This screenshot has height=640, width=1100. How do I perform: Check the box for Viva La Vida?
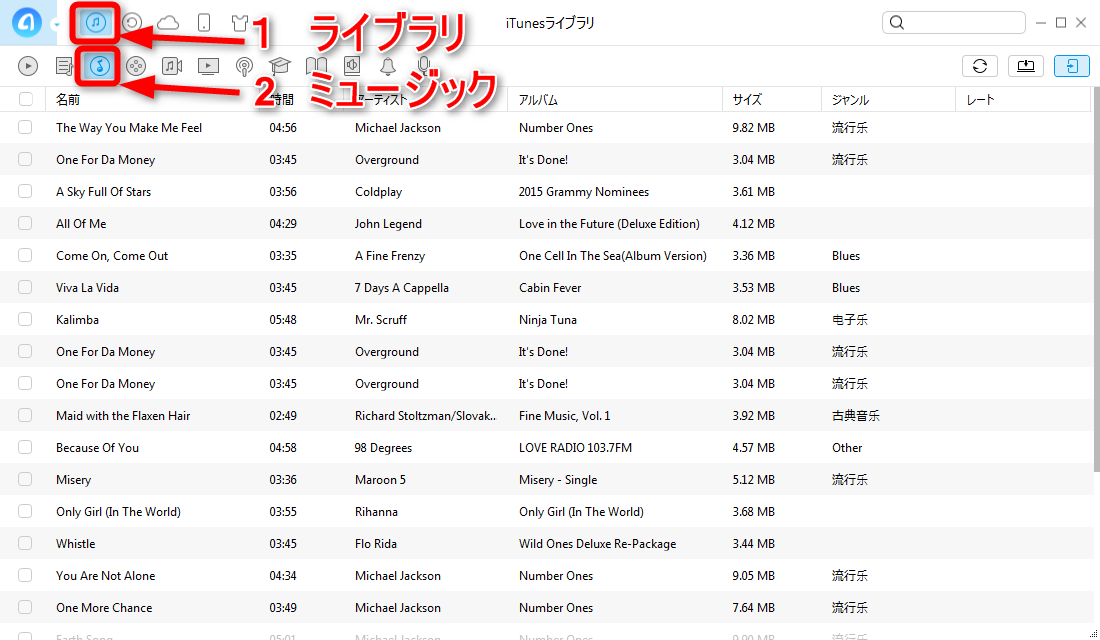(25, 287)
